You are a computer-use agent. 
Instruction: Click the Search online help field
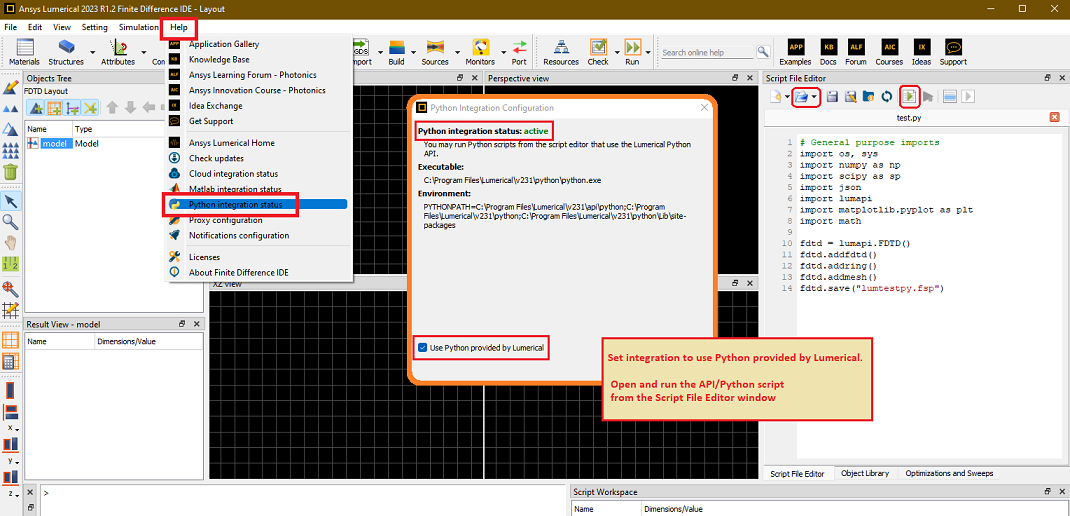(x=707, y=52)
